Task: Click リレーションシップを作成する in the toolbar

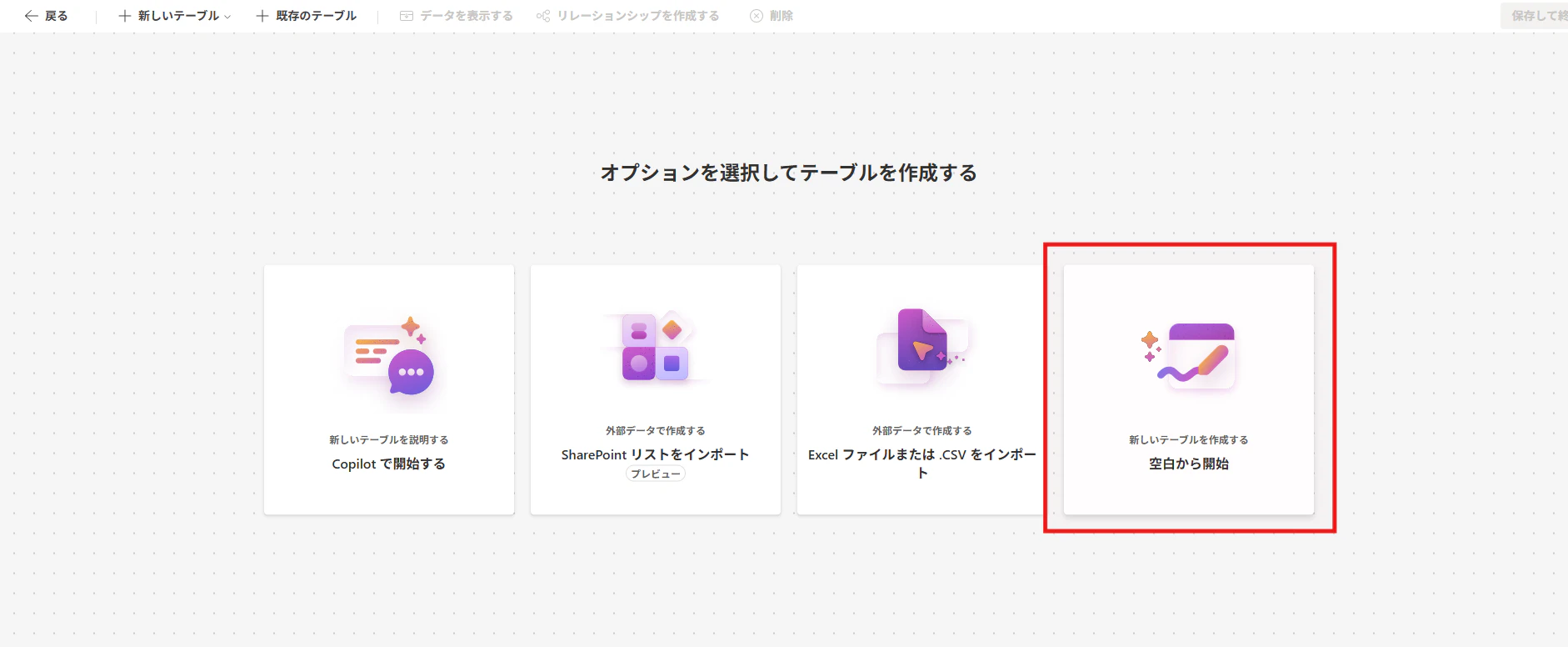Action: pos(628,16)
